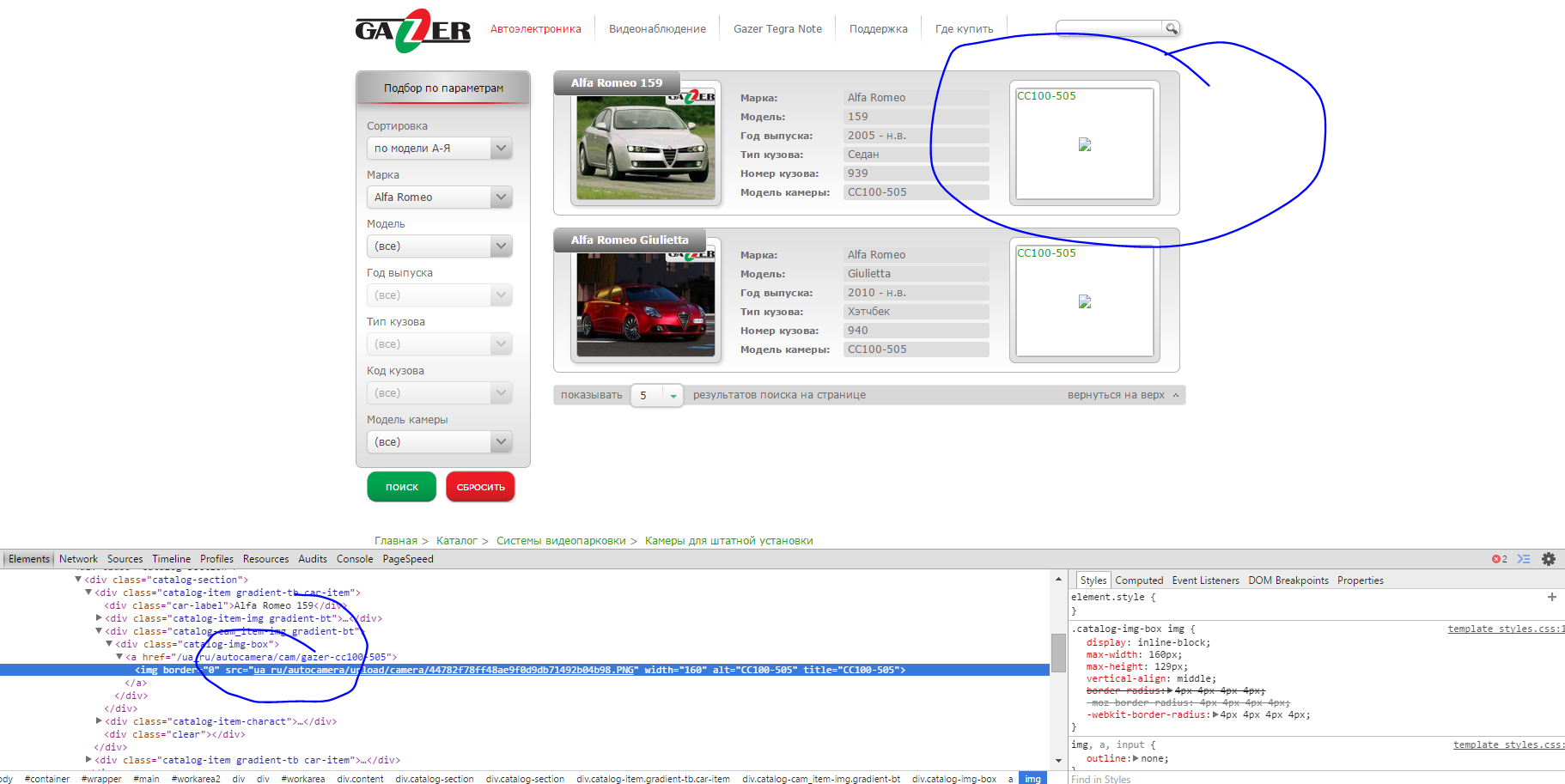Open the Поддержка menu item
The width and height of the screenshot is (1565, 784).
pyautogui.click(x=879, y=29)
